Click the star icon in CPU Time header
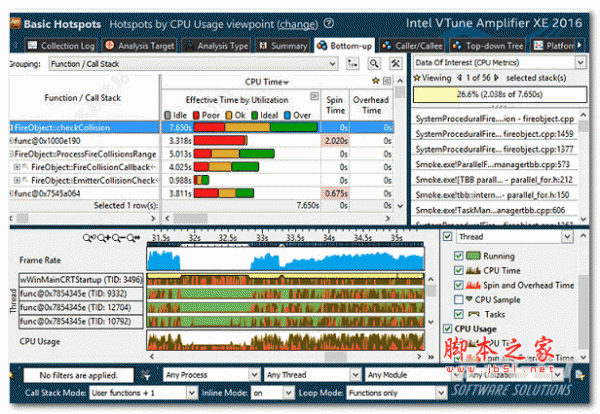The height and width of the screenshot is (414, 600). [376, 81]
